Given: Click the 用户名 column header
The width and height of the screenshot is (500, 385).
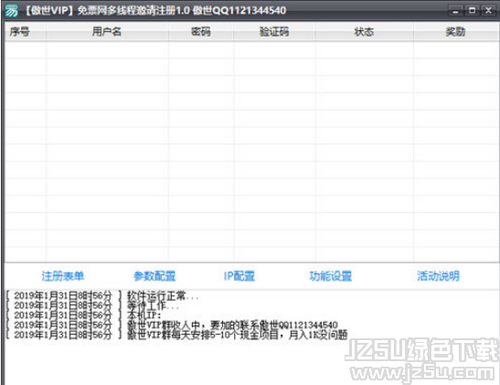Looking at the screenshot, I should [107, 32].
